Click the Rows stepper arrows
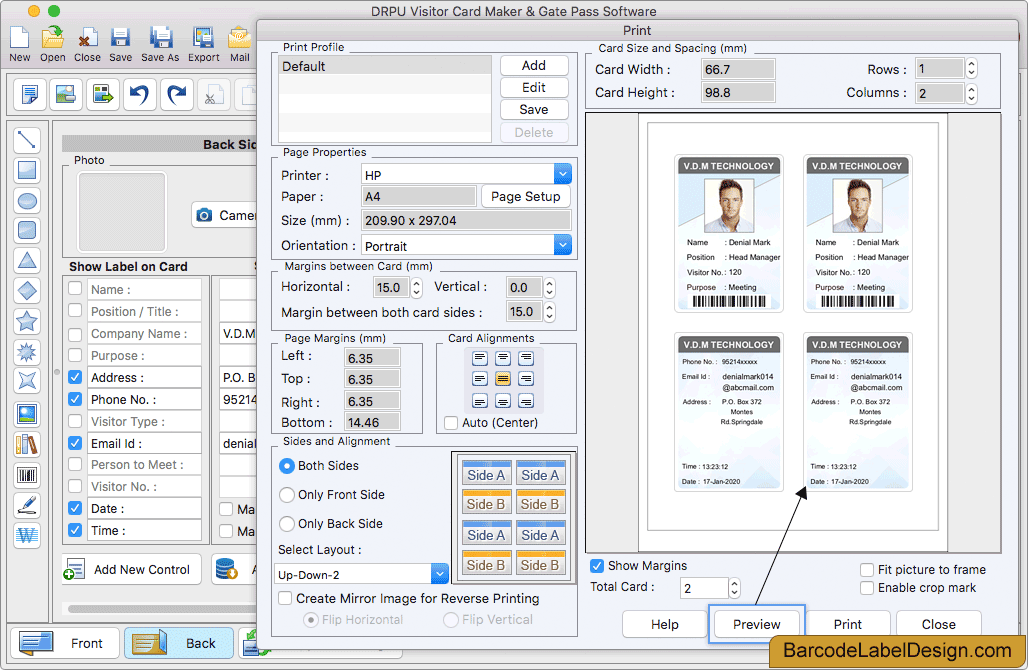Viewport: 1028px width, 670px height. coord(972,69)
